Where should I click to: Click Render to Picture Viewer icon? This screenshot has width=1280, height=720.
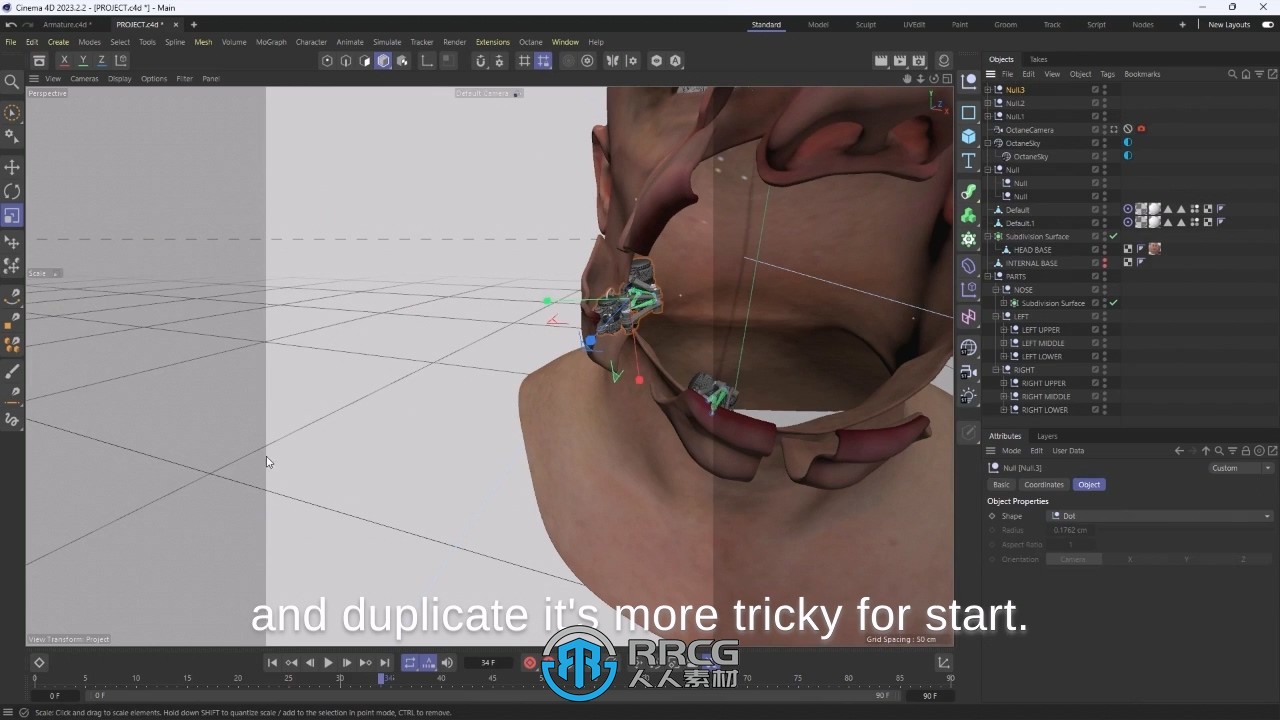(x=900, y=61)
